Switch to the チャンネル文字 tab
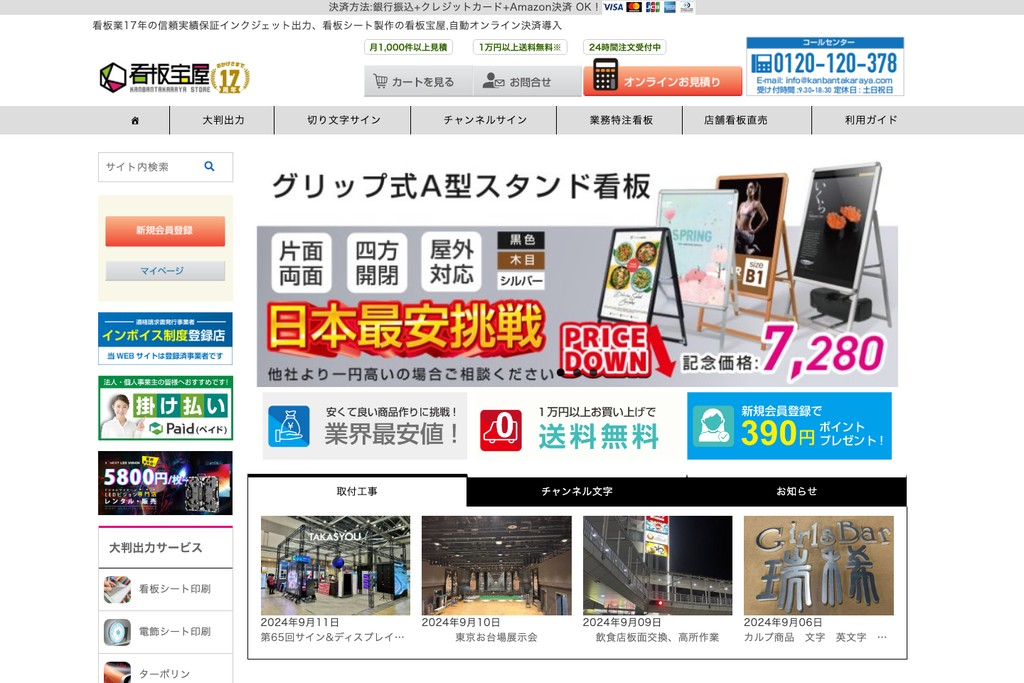1024x683 pixels. pyautogui.click(x=577, y=491)
